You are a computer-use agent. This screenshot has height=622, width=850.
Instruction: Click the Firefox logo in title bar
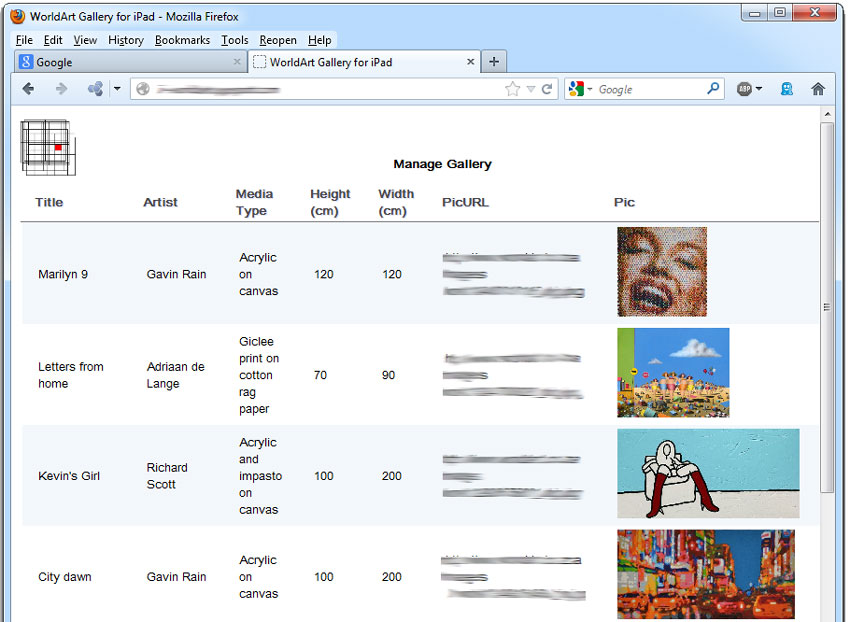17,16
